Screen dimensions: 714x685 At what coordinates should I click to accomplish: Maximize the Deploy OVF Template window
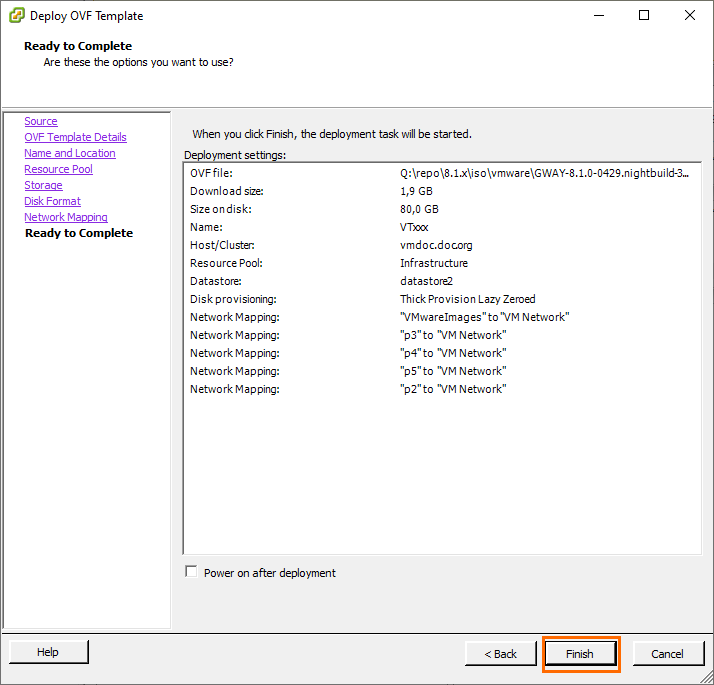coord(644,16)
